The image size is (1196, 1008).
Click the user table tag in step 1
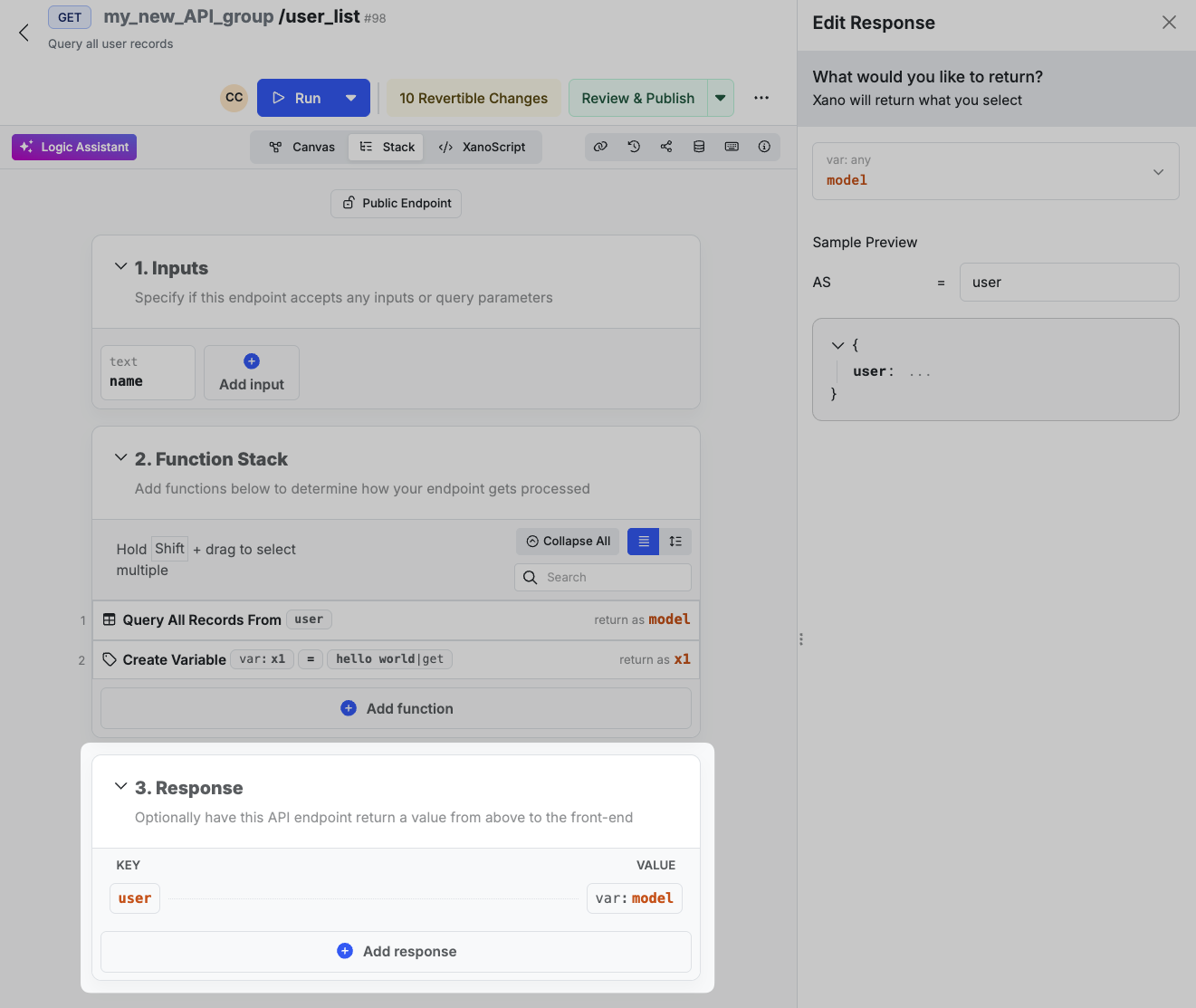[x=310, y=619]
